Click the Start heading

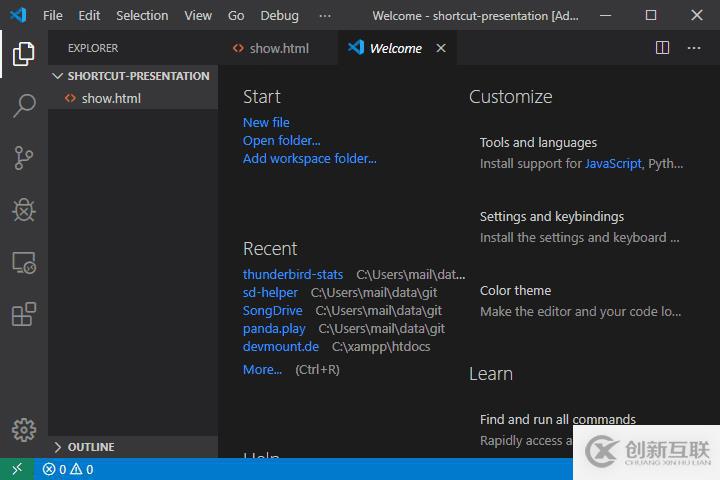coord(262,97)
